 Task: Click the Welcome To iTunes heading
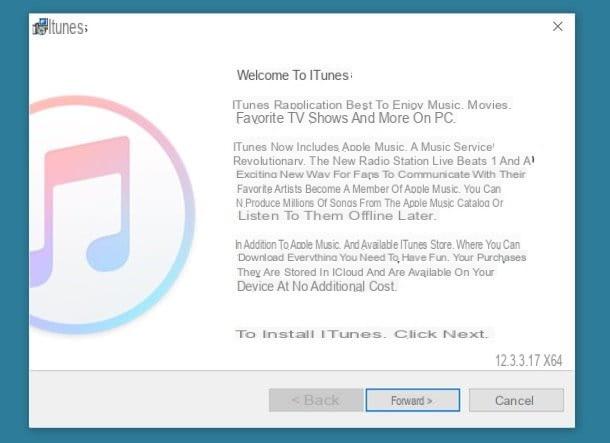294,75
